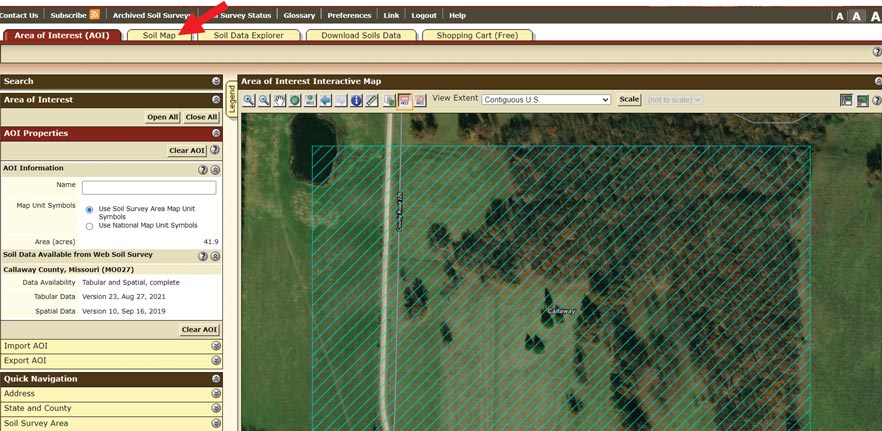Click the Scale button

(629, 100)
